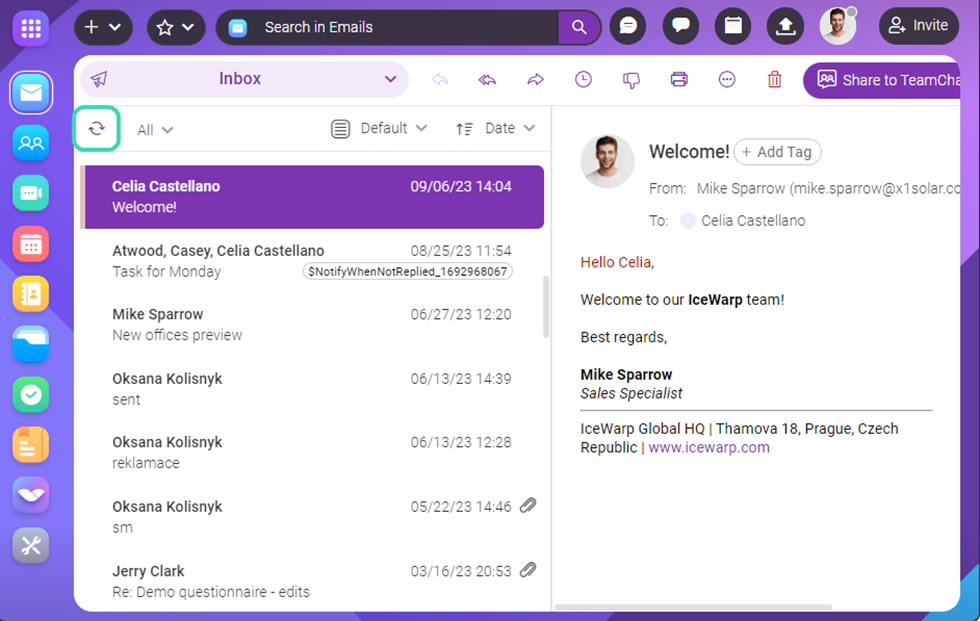Viewport: 980px width, 621px height.
Task: Click the Forward arrow icon
Action: tap(536, 79)
